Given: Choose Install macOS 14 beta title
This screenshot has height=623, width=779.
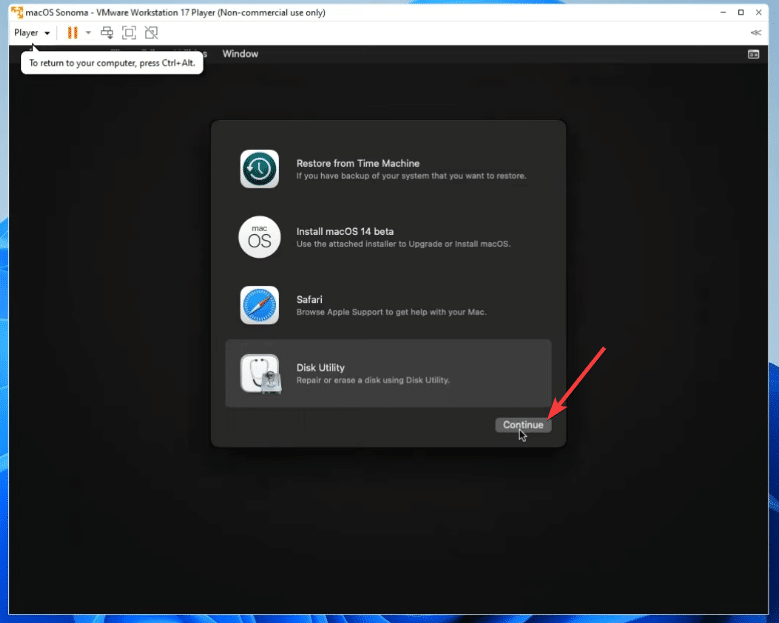Looking at the screenshot, I should 345,232.
